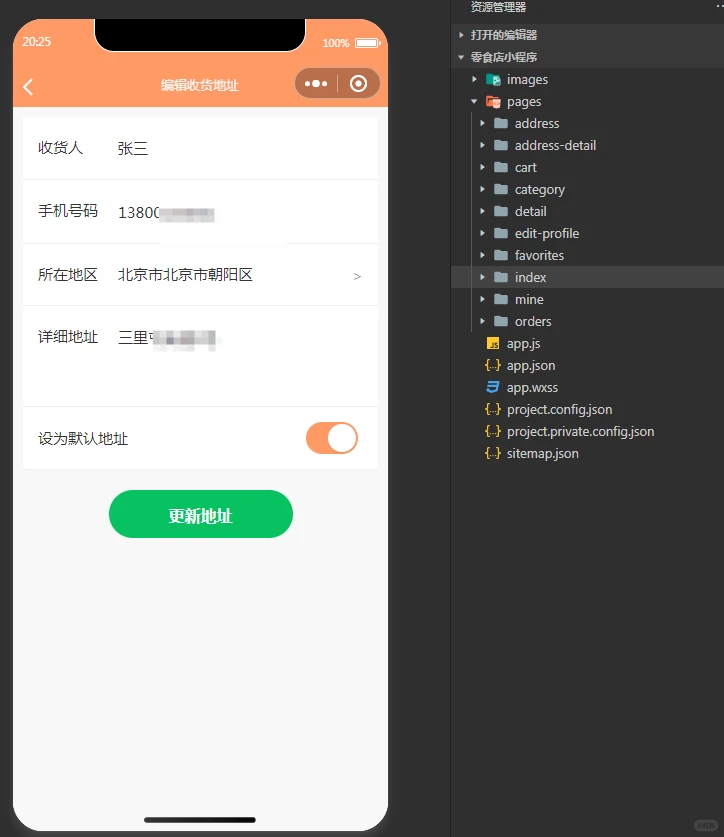This screenshot has width=724, height=837.
Task: Click the 设为默认地址 label
Action: coord(83,439)
